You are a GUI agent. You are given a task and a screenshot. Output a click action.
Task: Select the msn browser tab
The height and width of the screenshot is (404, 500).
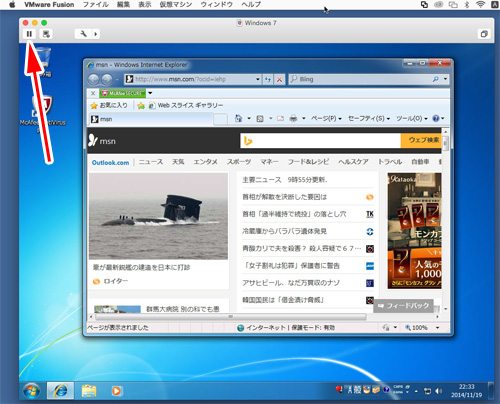tap(151, 119)
